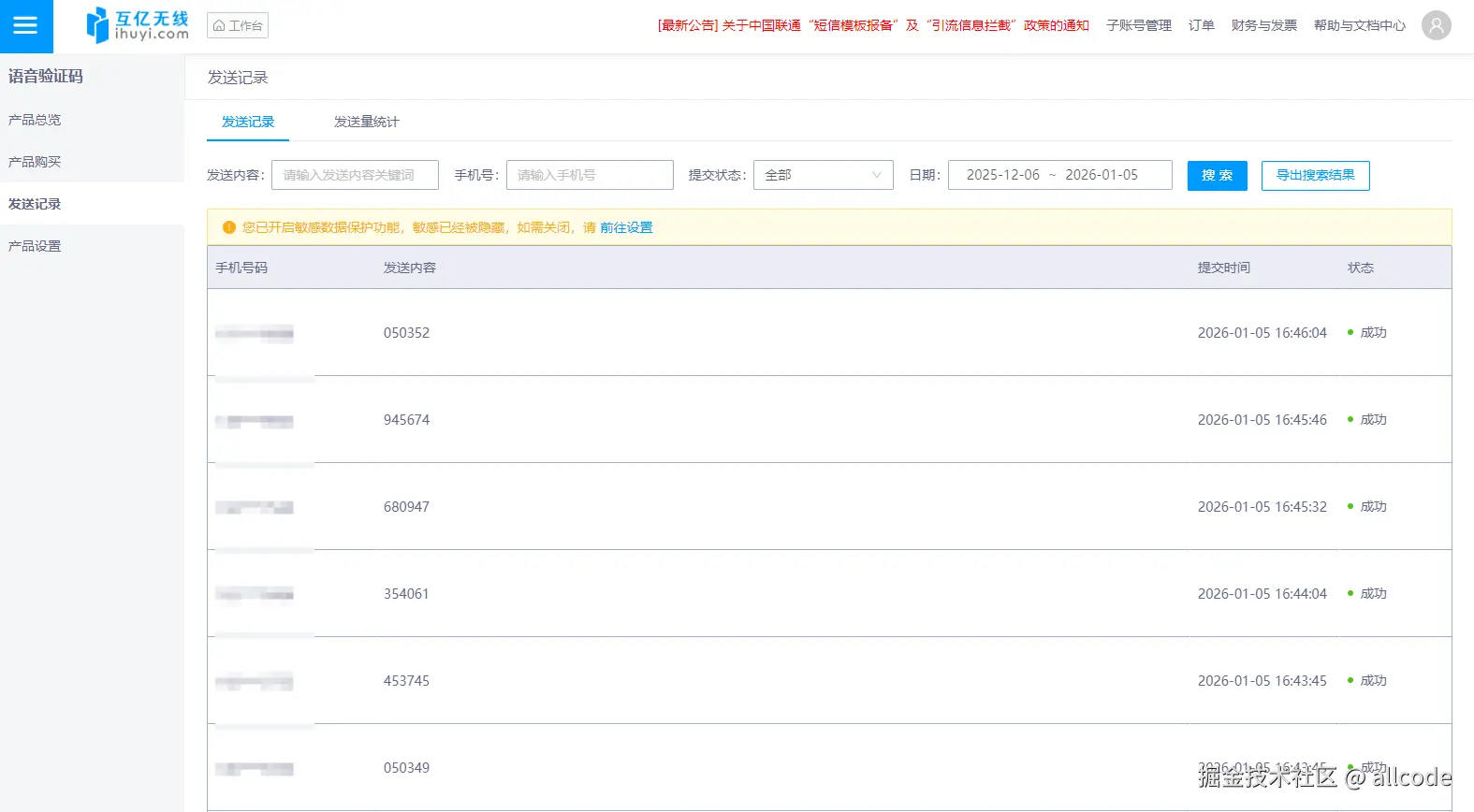Click 导出搜索结果 button
The height and width of the screenshot is (812, 1474).
pos(1316,175)
